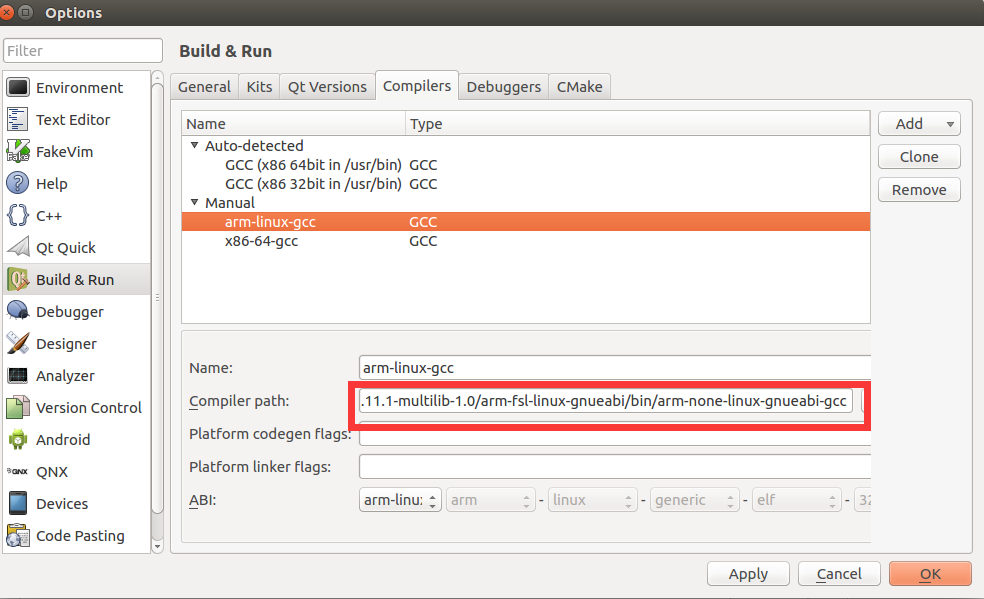Open the ABI architecture dropdown showing arm
The height and width of the screenshot is (599, 984).
point(490,499)
